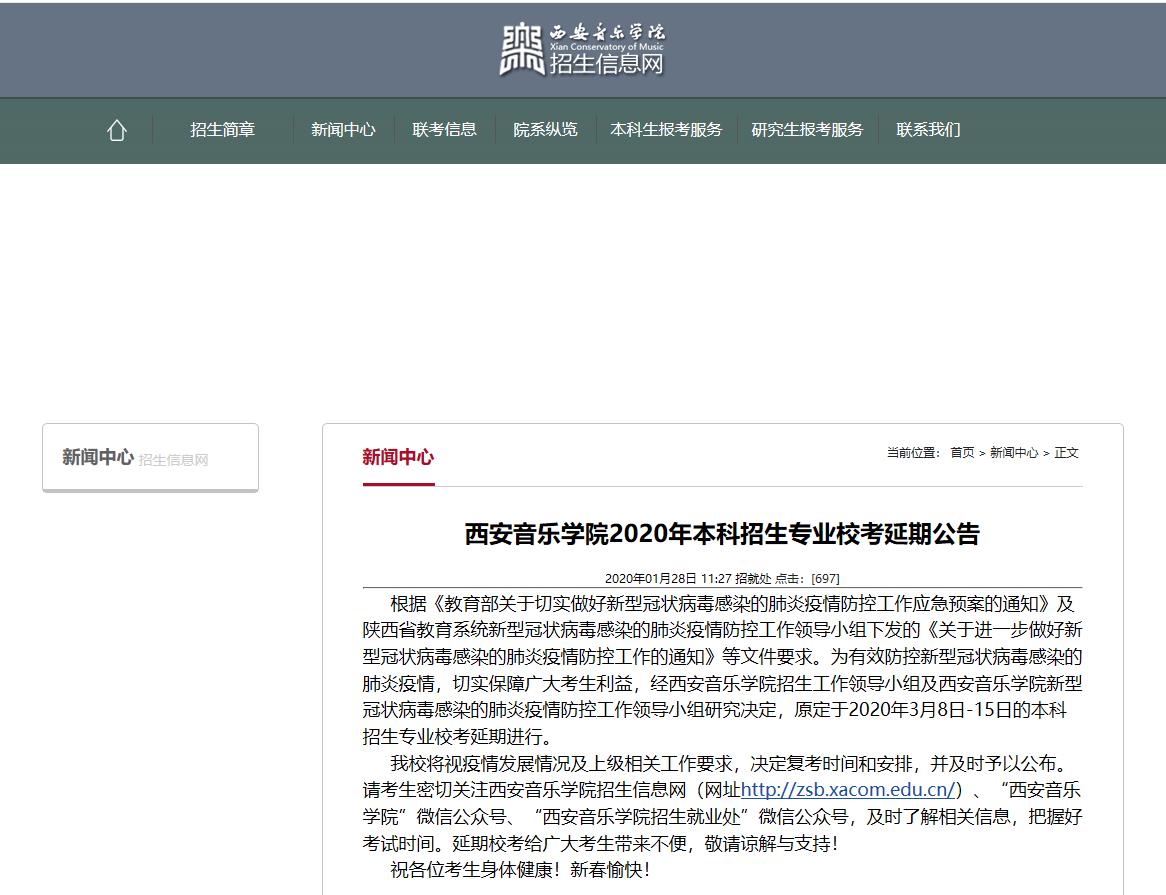
Task: Open the zsb.xacom.edu.cn hyperlink
Action: (x=848, y=789)
